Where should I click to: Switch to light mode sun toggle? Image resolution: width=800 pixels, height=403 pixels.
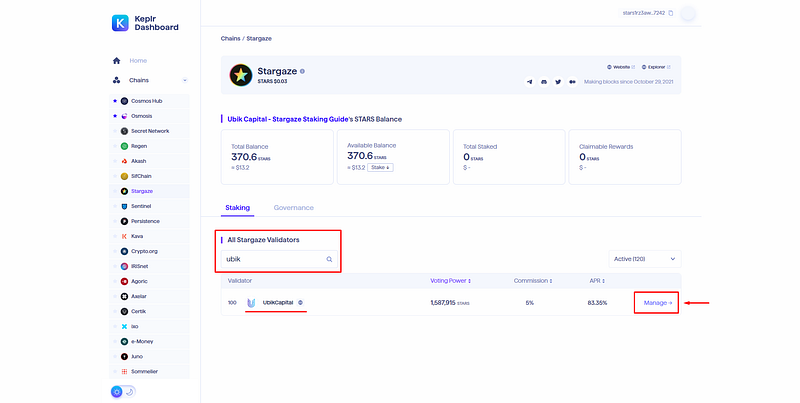point(117,392)
